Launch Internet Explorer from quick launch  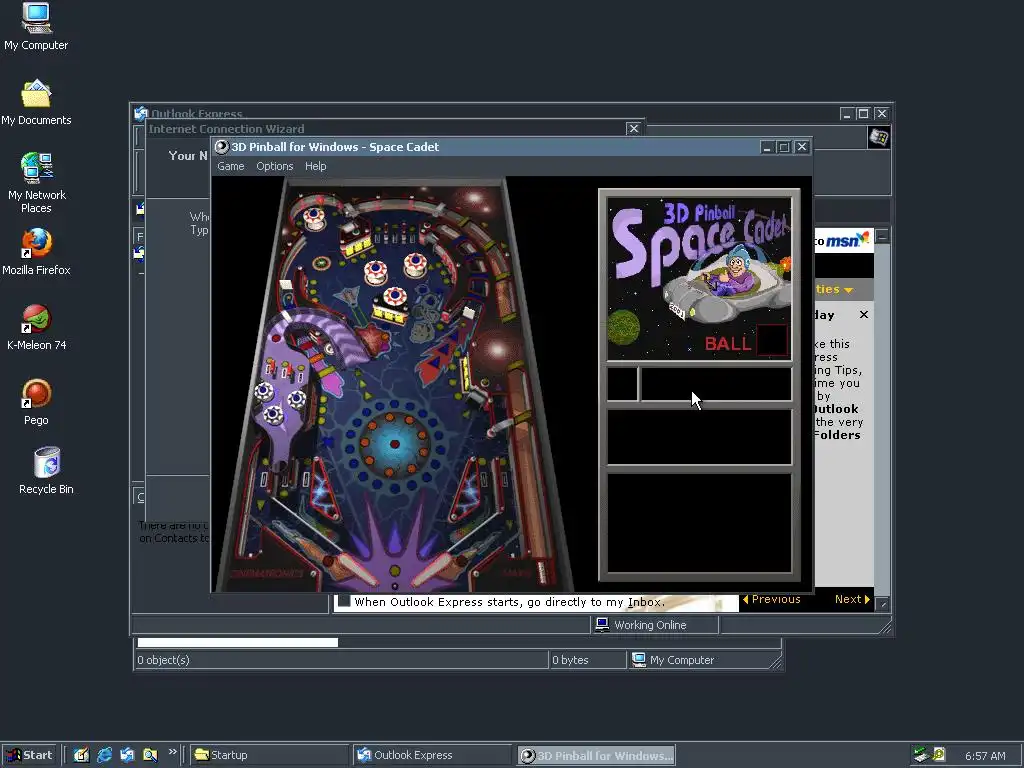(x=104, y=755)
